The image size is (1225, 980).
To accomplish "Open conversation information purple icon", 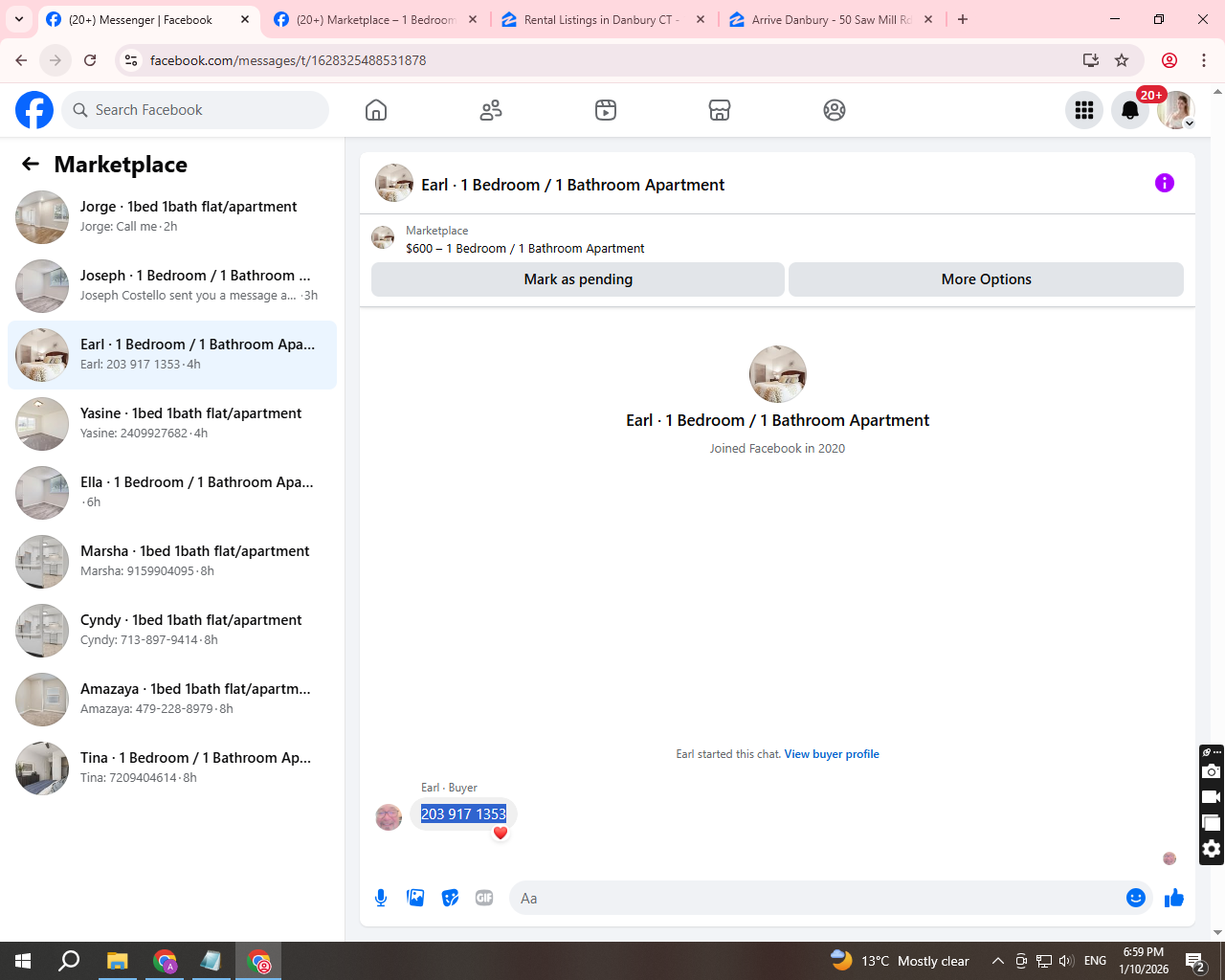I will tap(1165, 183).
